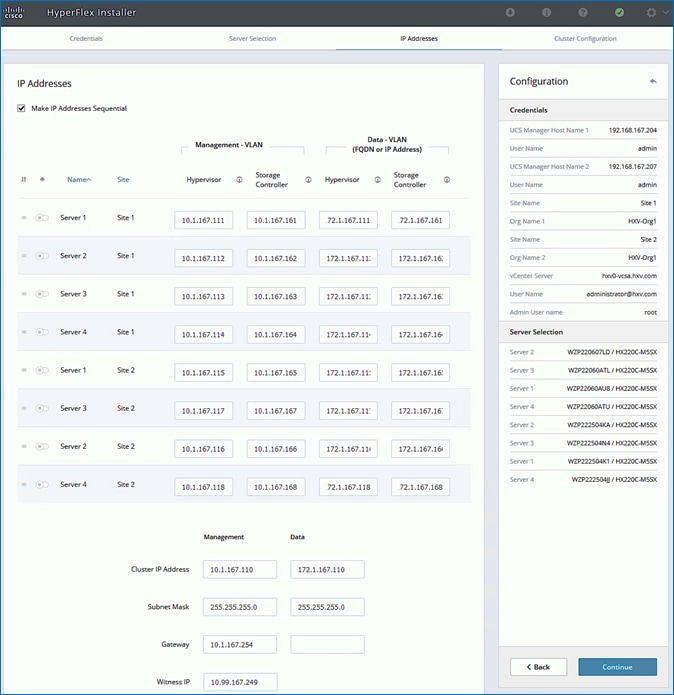The height and width of the screenshot is (695, 674).
Task: Grab drag handle of Server 1 Site 1
Action: coord(24,218)
